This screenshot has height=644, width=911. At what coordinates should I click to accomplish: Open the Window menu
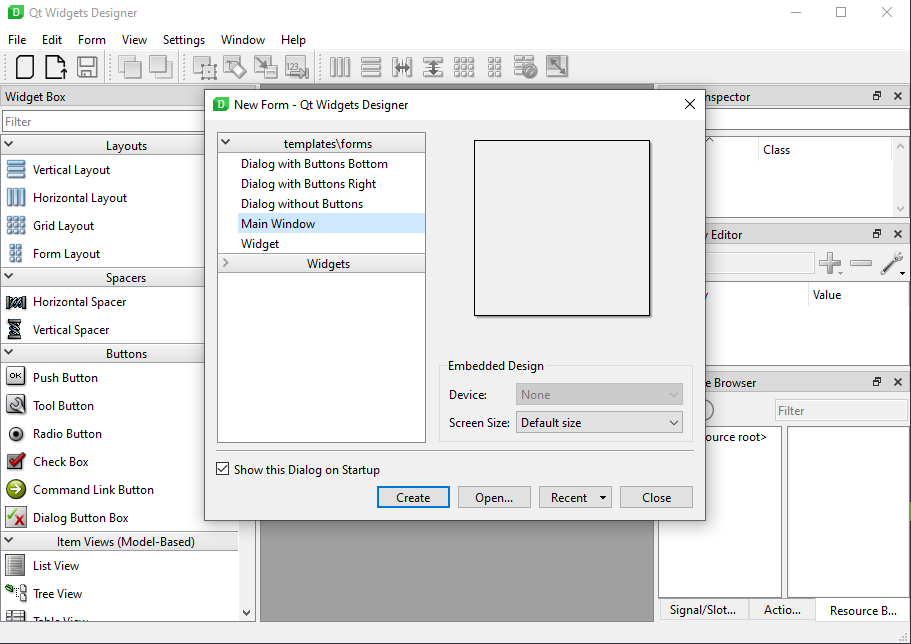[x=243, y=40]
